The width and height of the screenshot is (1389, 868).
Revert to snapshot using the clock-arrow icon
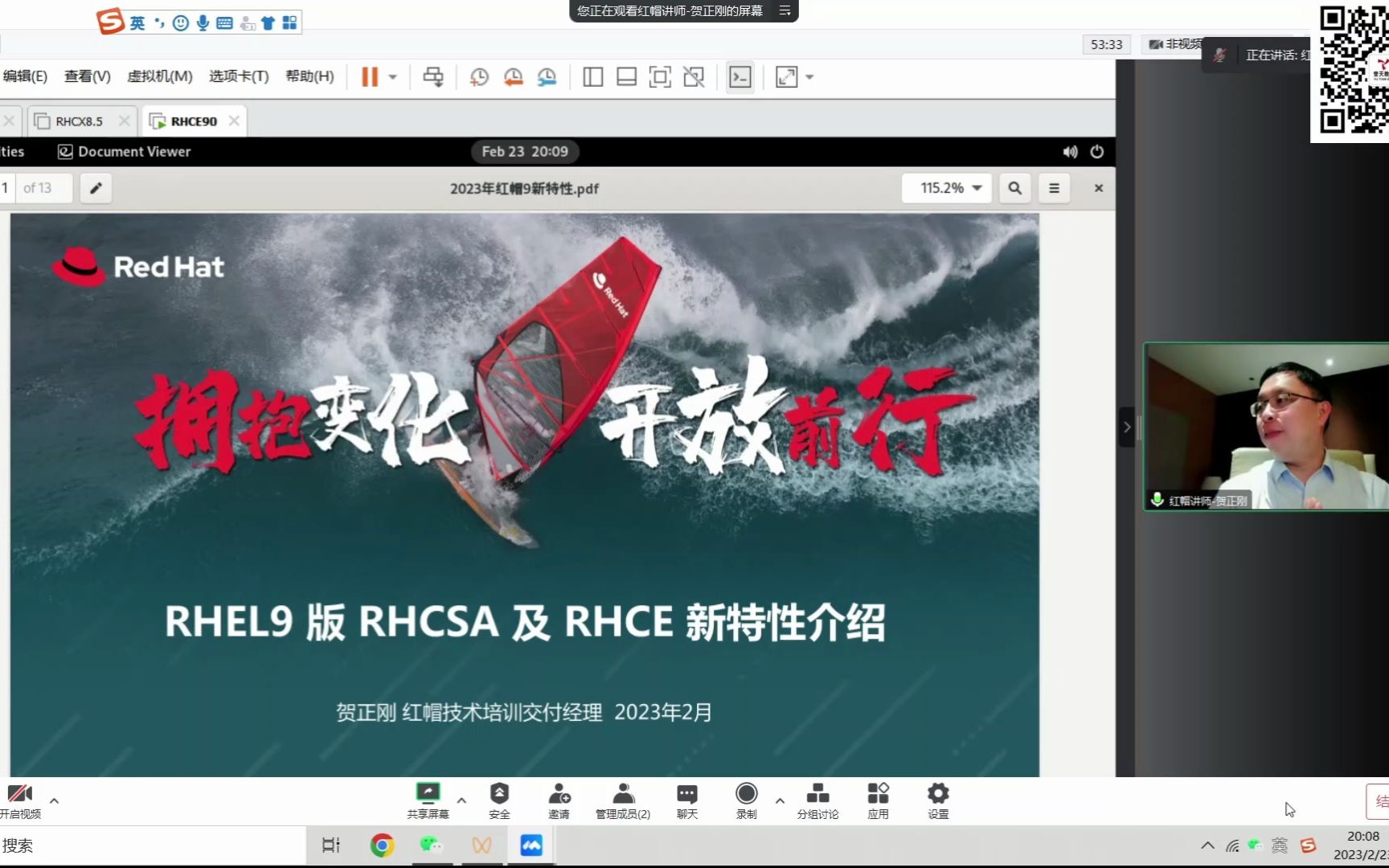513,77
